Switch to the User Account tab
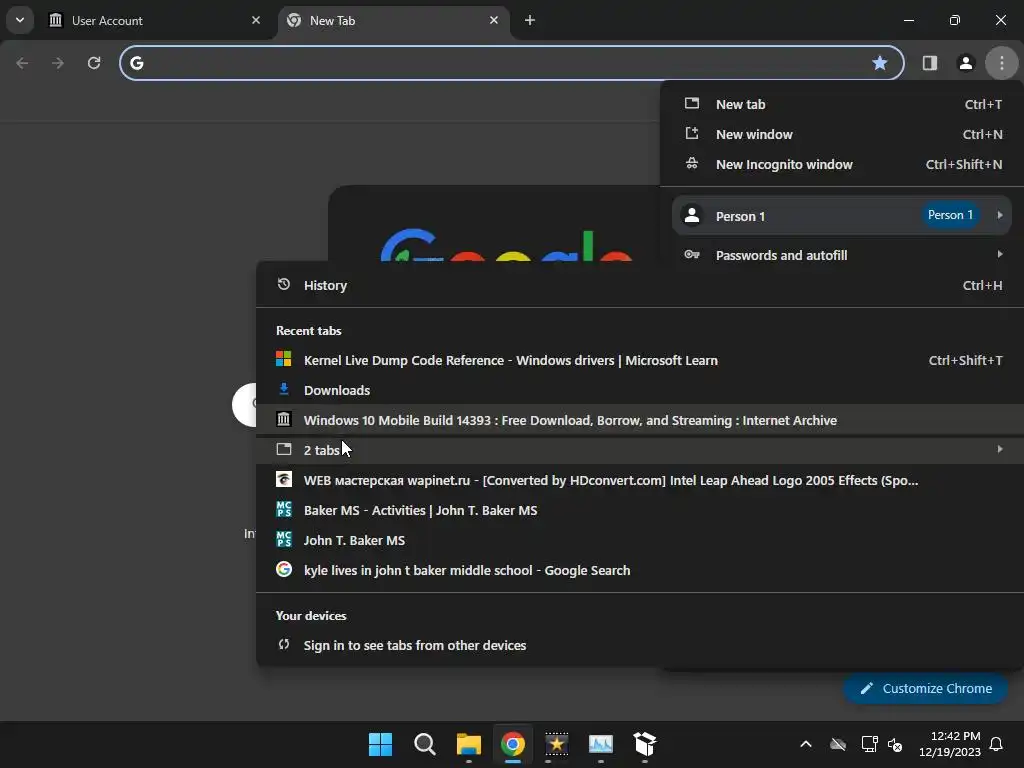 [155, 20]
